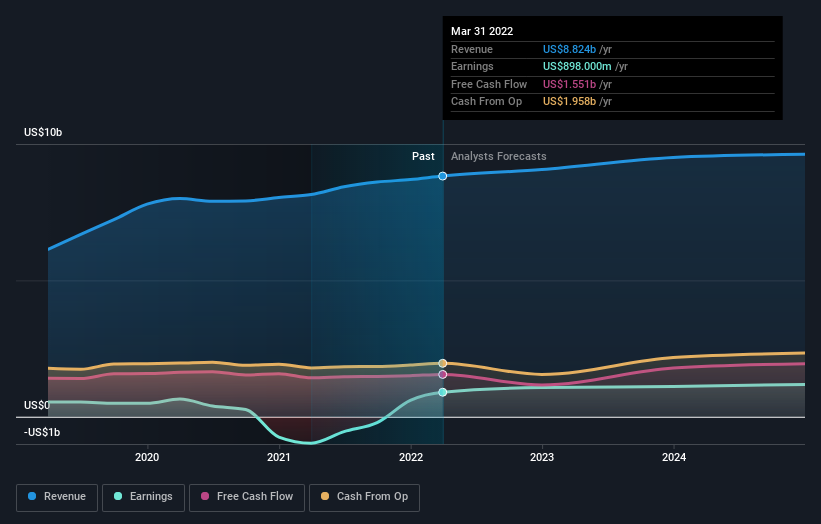
Task: Click the Earnings row label in tooltip
Action: tap(472, 66)
